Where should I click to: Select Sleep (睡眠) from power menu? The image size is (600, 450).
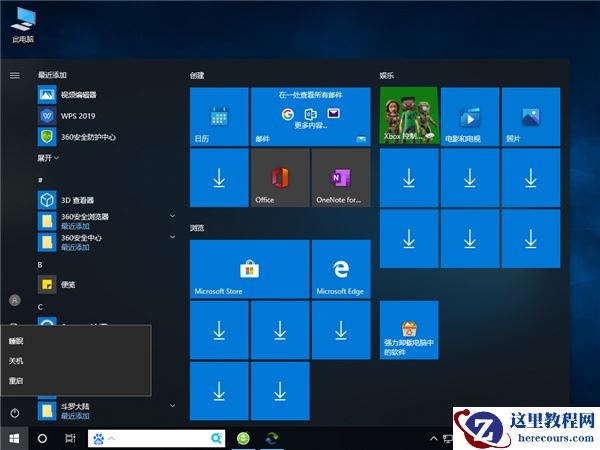pyautogui.click(x=76, y=341)
